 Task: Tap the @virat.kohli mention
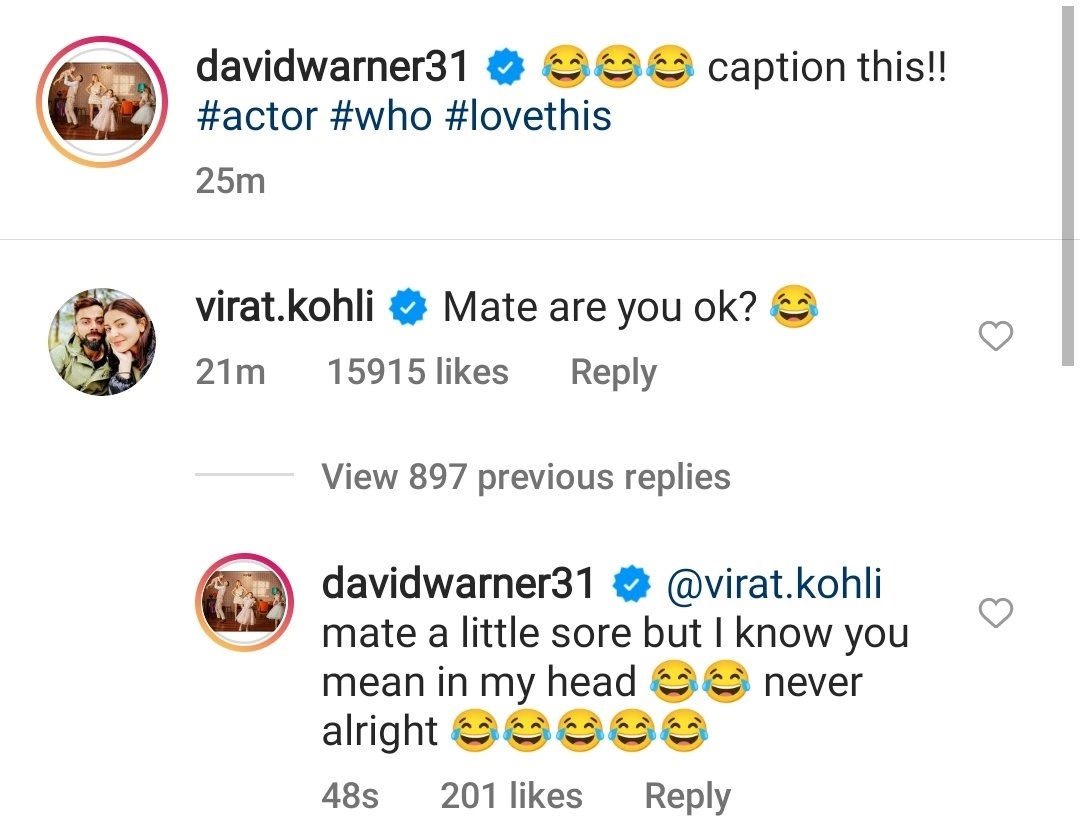(x=774, y=584)
